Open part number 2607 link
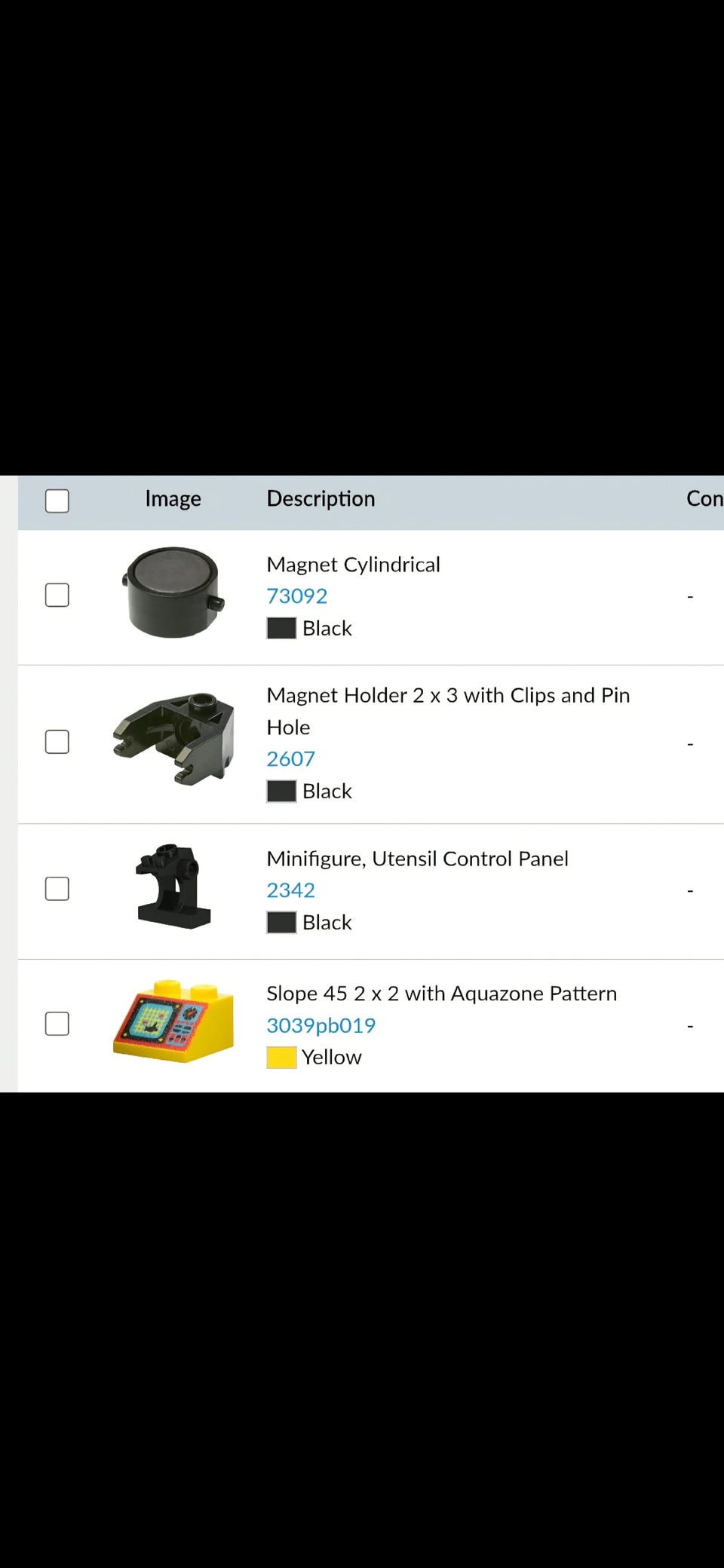 [290, 759]
